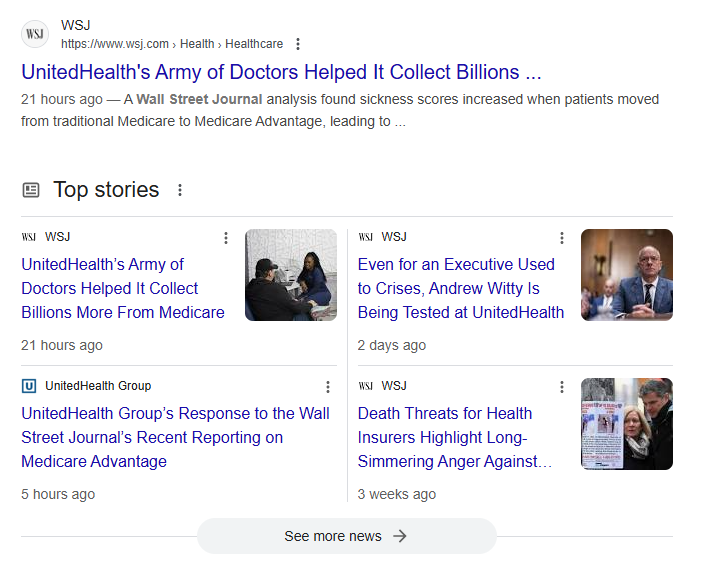This screenshot has width=709, height=574.
Task: Click the 'UnitedHealth Group' source name
Action: coord(98,386)
